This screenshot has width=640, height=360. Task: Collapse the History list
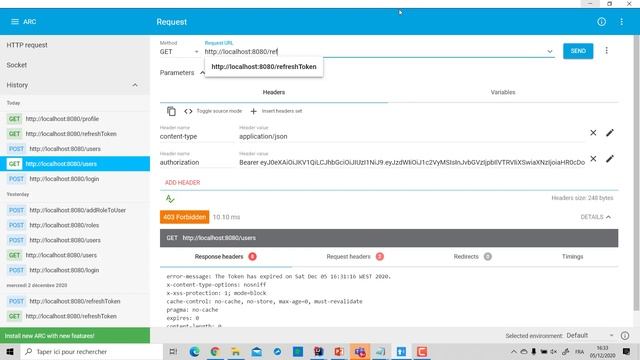point(135,85)
